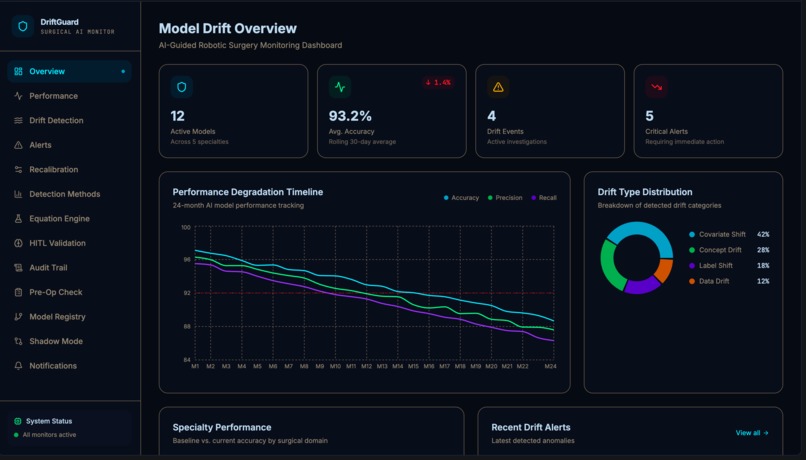Click the Notifications bell icon
This screenshot has height=460, width=806.
point(18,365)
